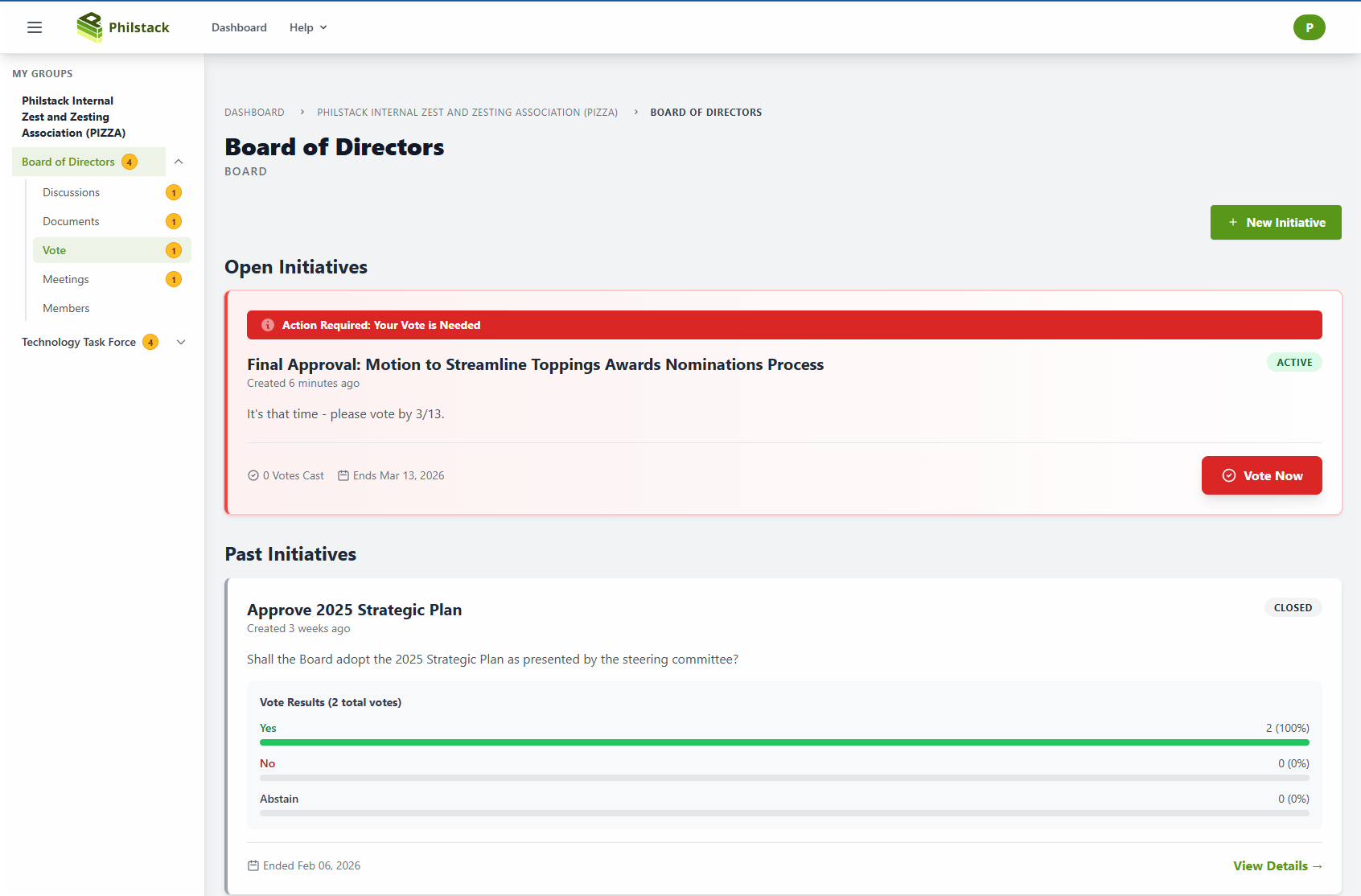Open the Help dropdown menu
1361x896 pixels.
point(306,27)
